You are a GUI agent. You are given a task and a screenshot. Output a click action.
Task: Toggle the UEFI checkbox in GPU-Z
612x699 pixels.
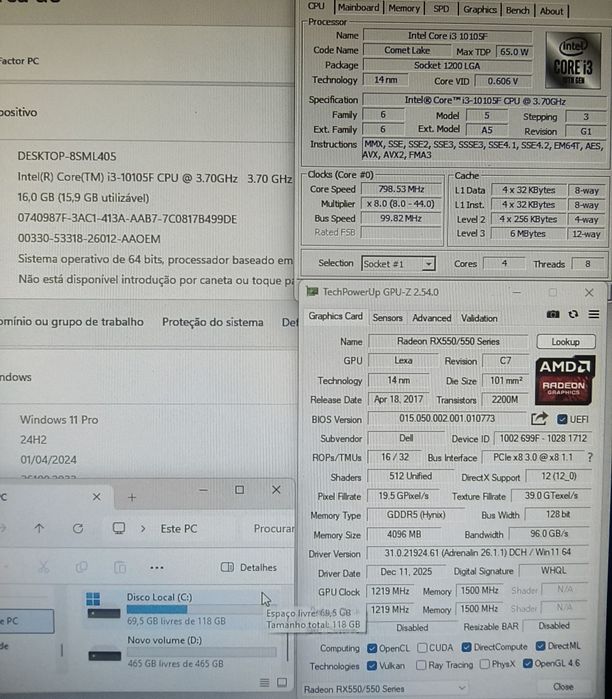[562, 419]
